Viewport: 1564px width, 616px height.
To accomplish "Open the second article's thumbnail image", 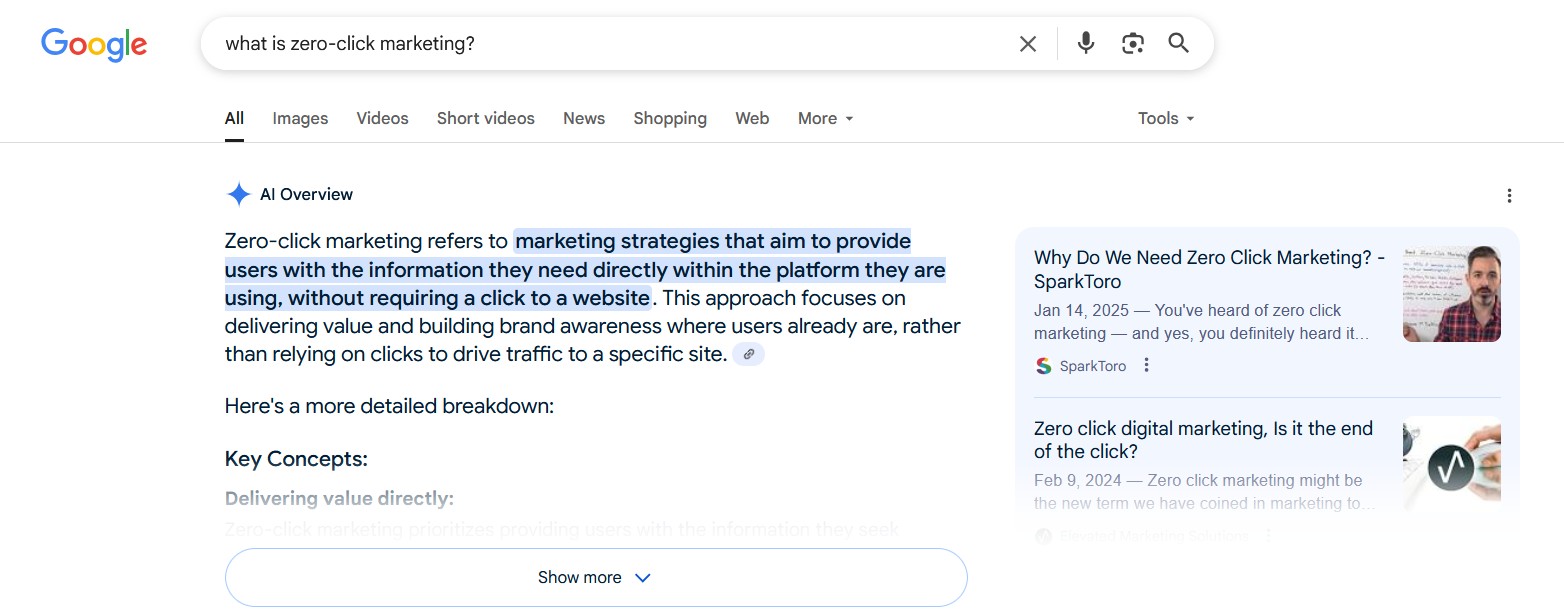I will click(1451, 465).
